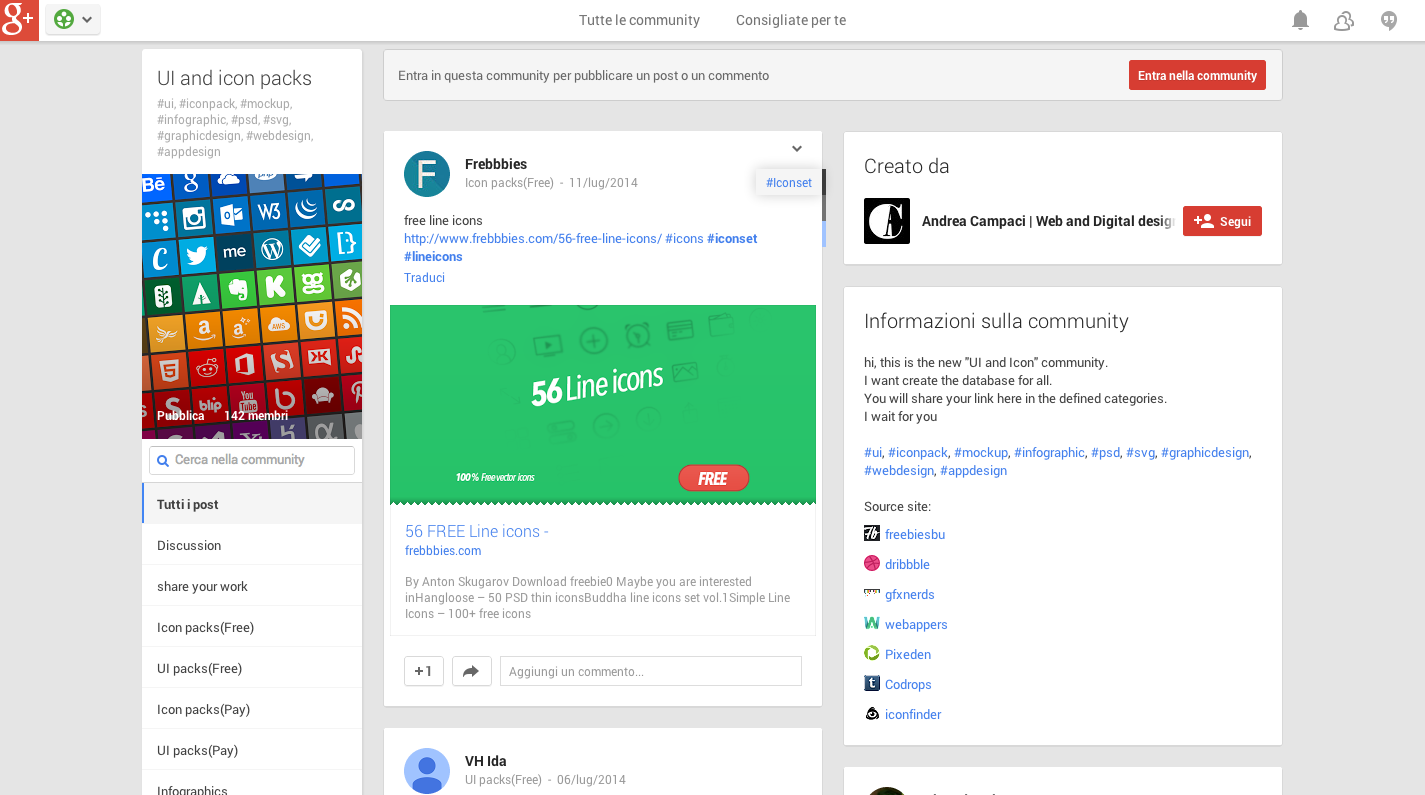Click the Cerca nella community search field
The width and height of the screenshot is (1425, 795).
[x=252, y=460]
